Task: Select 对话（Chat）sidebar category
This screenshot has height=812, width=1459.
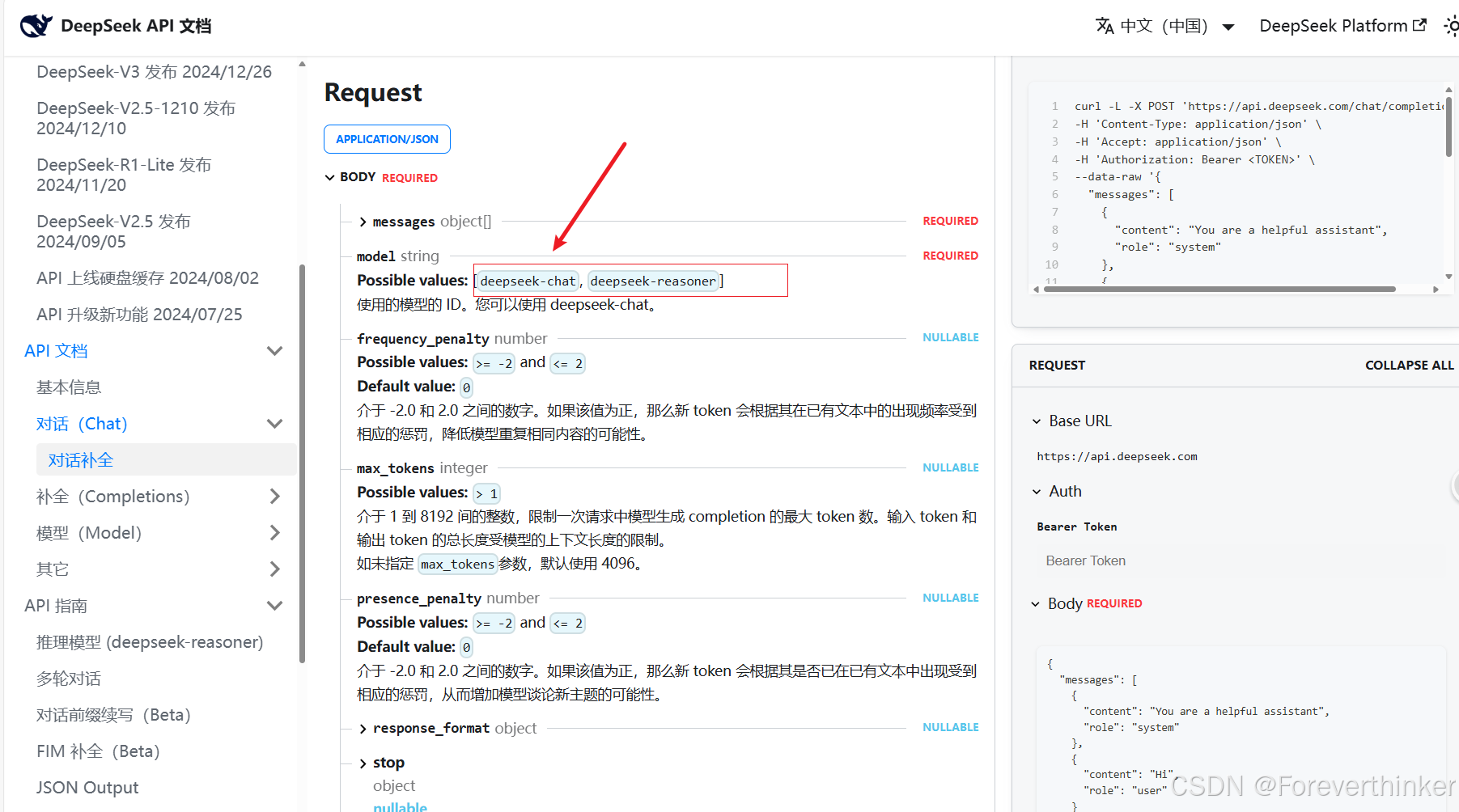Action: click(82, 424)
